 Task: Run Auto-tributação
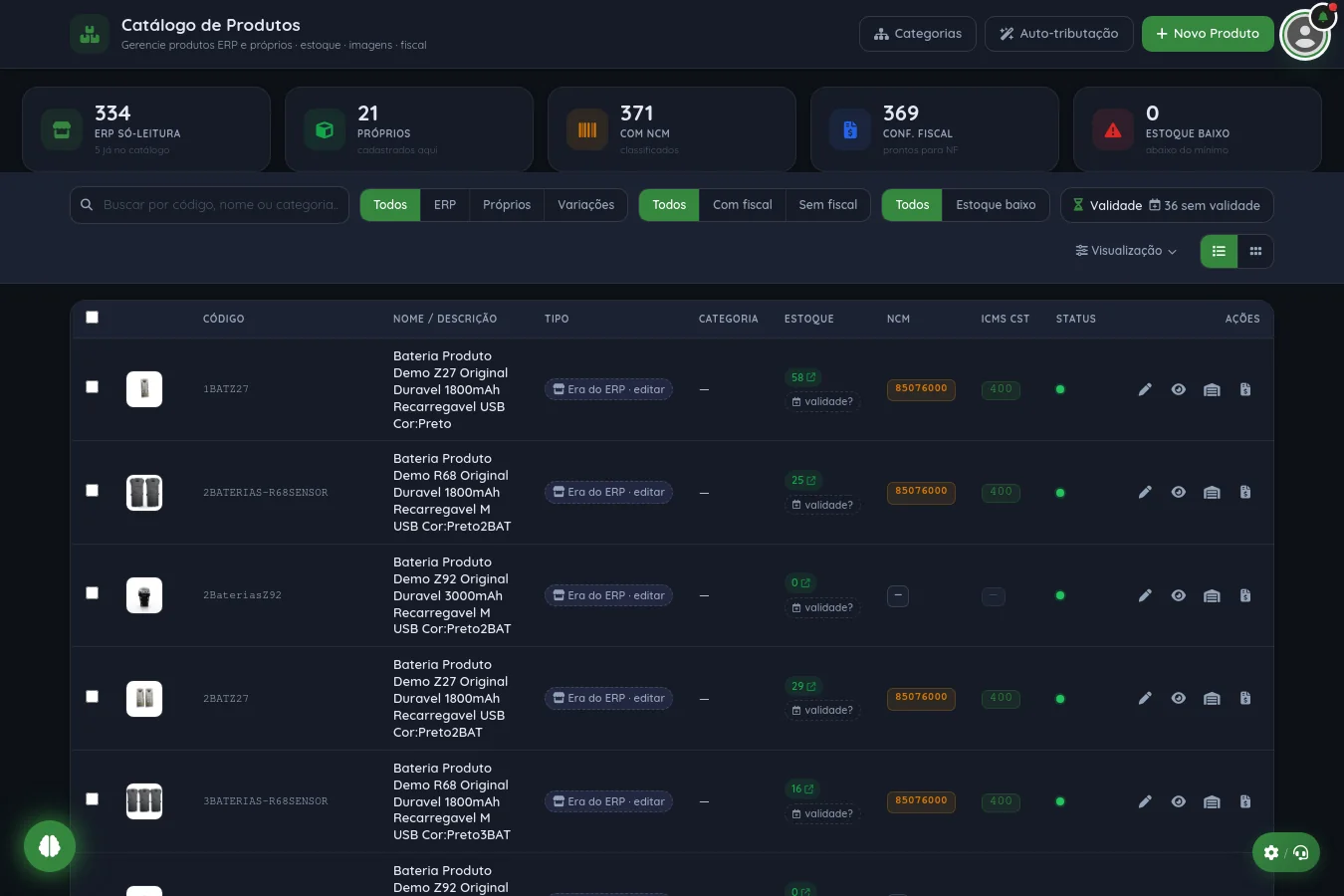(x=1059, y=33)
